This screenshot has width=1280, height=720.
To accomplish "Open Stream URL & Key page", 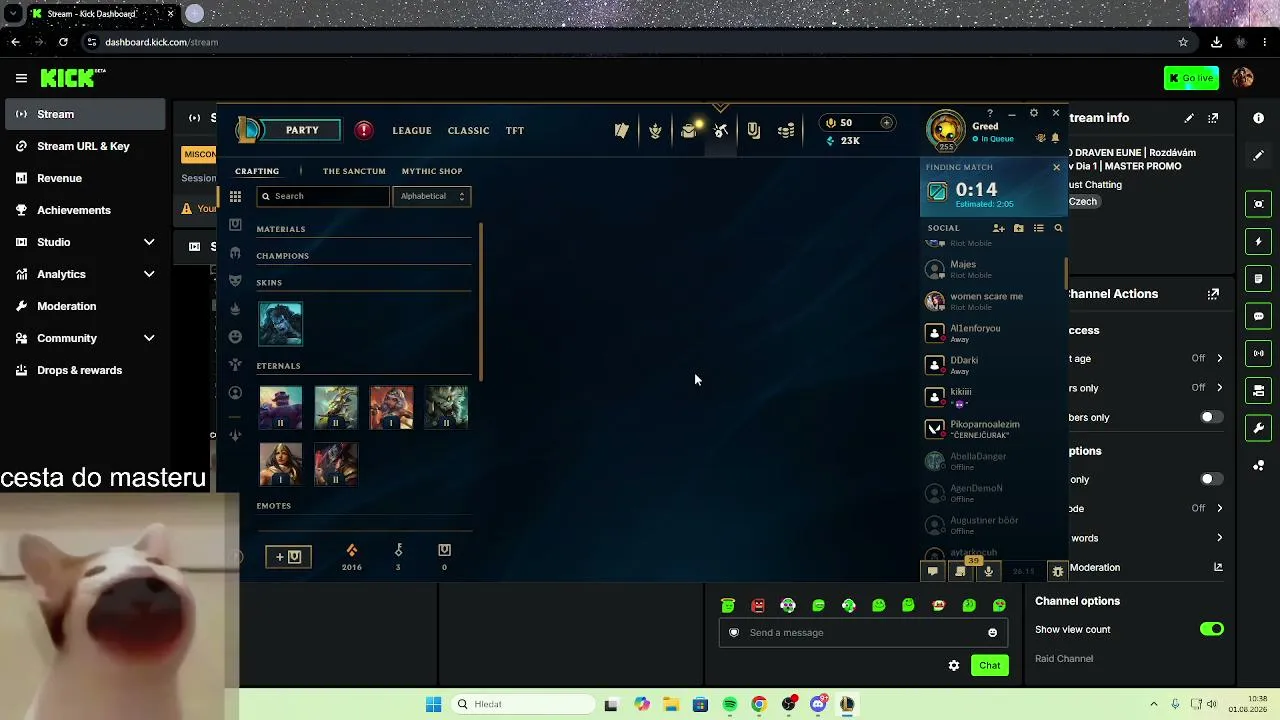I will (82, 146).
